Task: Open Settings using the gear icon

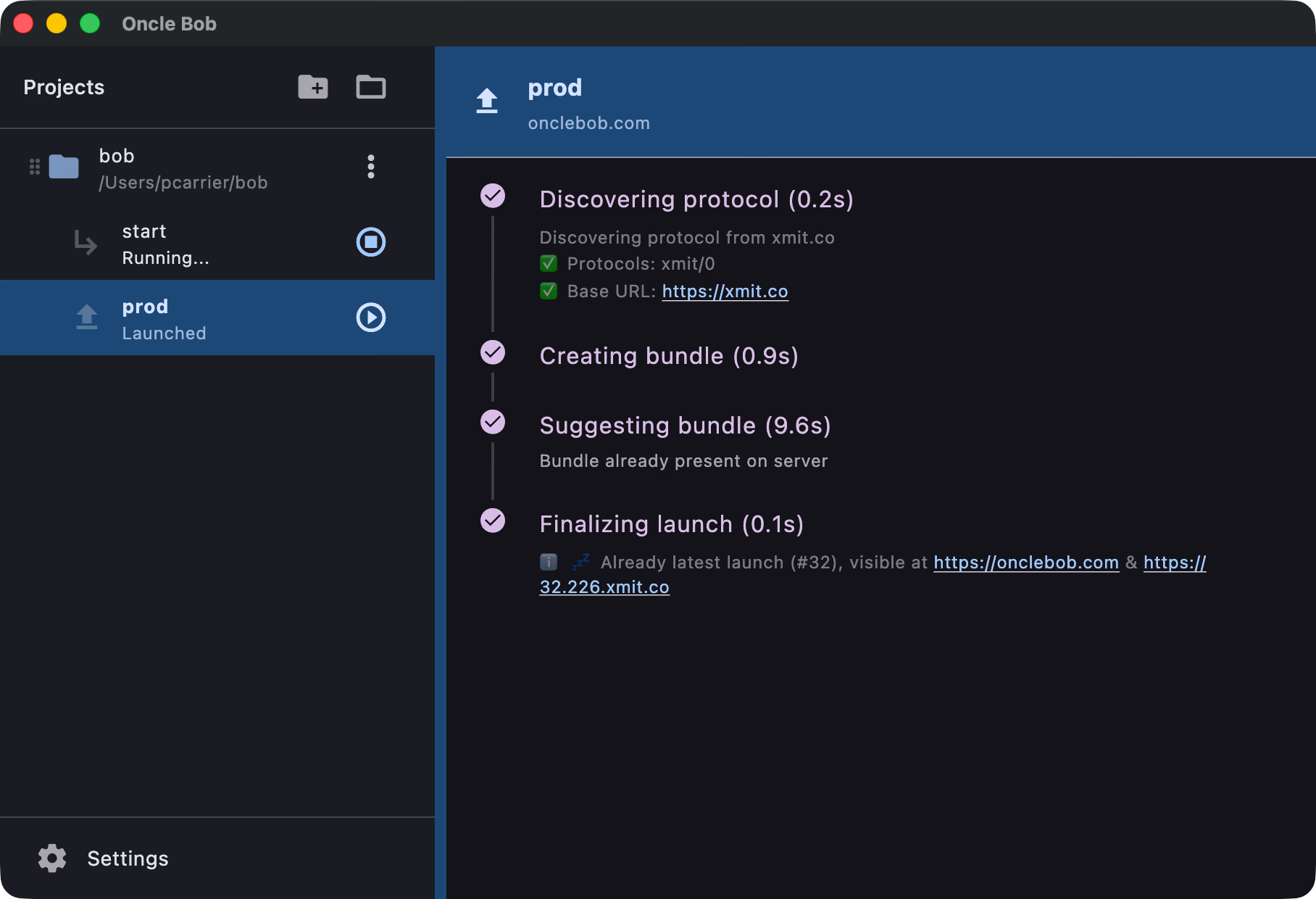Action: point(51,858)
